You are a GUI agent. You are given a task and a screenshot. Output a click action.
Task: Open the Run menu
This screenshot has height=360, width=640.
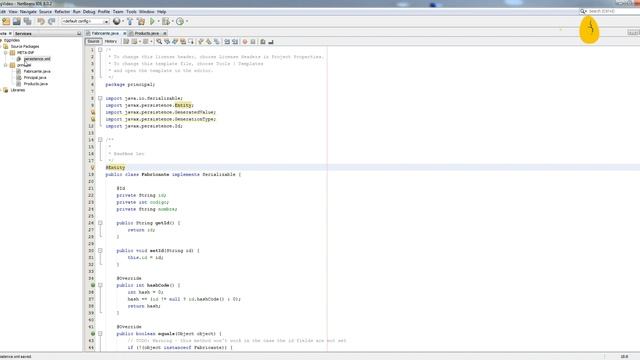(76, 12)
